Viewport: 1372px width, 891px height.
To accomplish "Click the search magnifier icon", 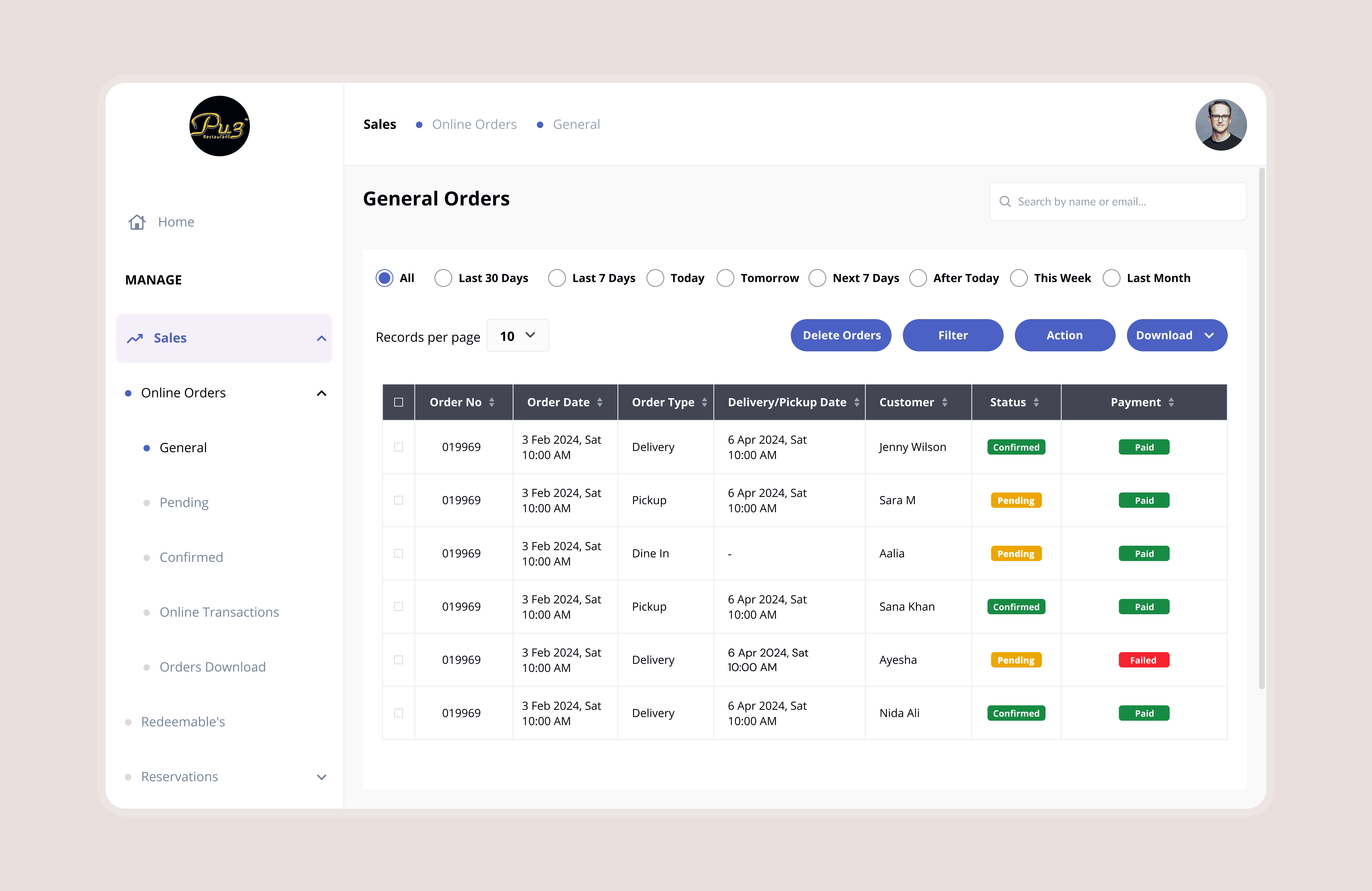I will 1005,201.
